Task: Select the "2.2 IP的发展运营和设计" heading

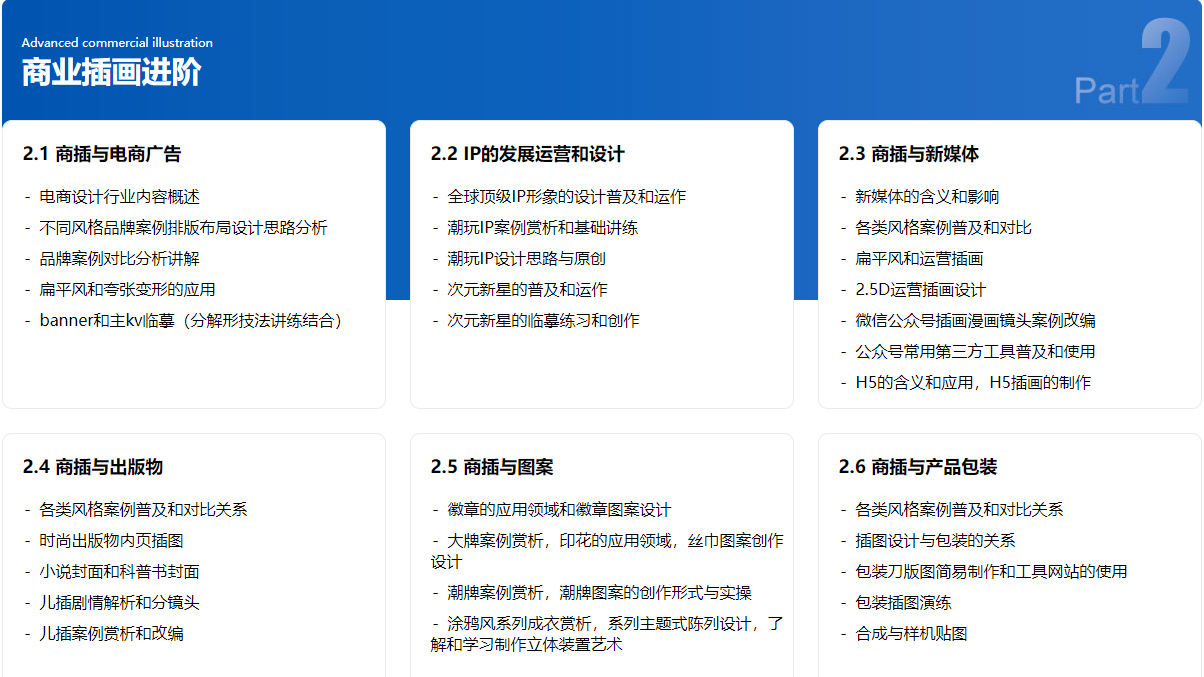Action: pos(527,154)
